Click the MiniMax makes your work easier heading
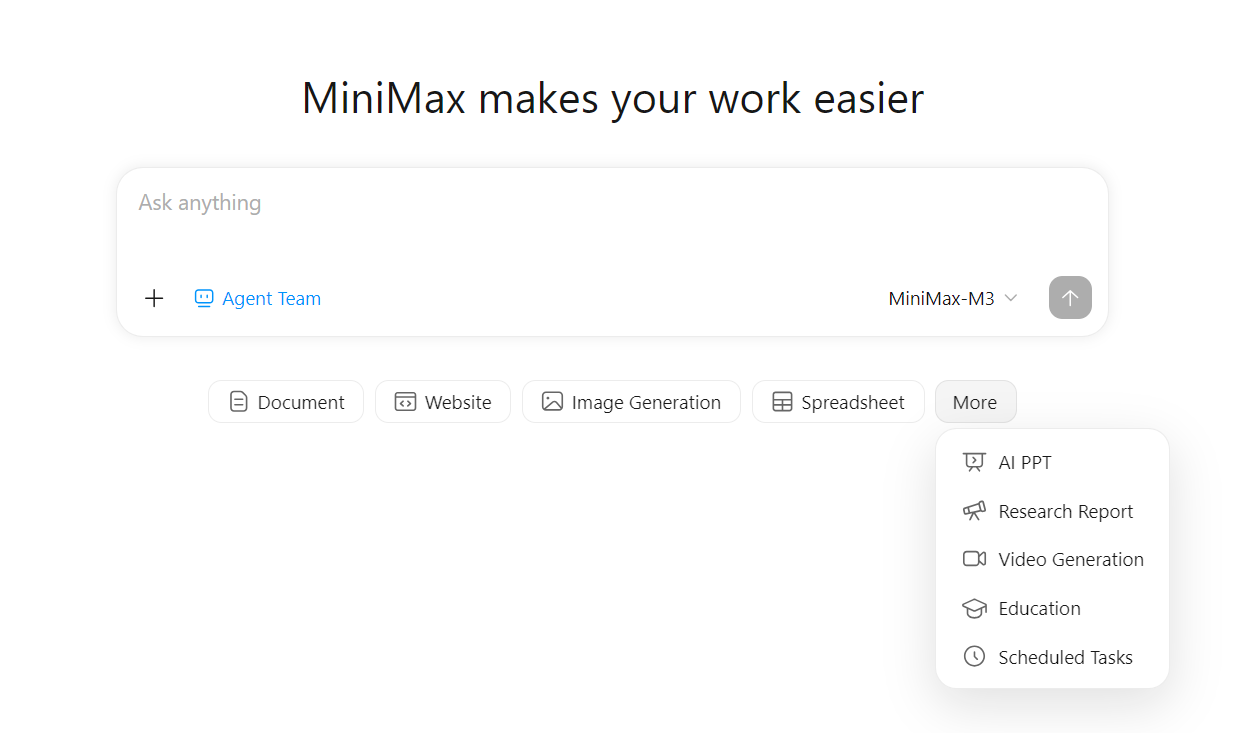Screen dimensions: 1253x733 click(613, 98)
